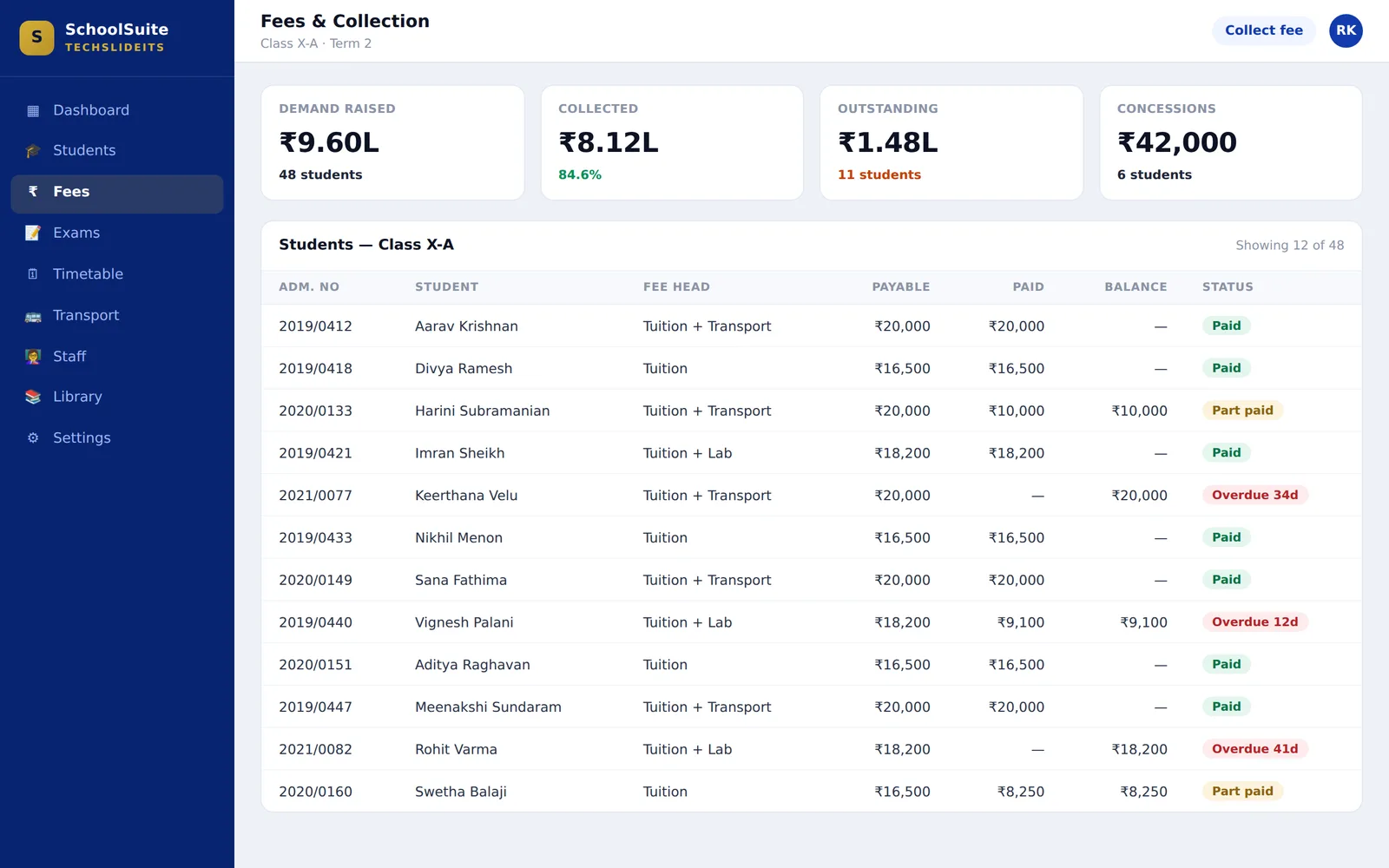The height and width of the screenshot is (868, 1389).
Task: Click admission number 2020/0160
Action: pos(315,792)
